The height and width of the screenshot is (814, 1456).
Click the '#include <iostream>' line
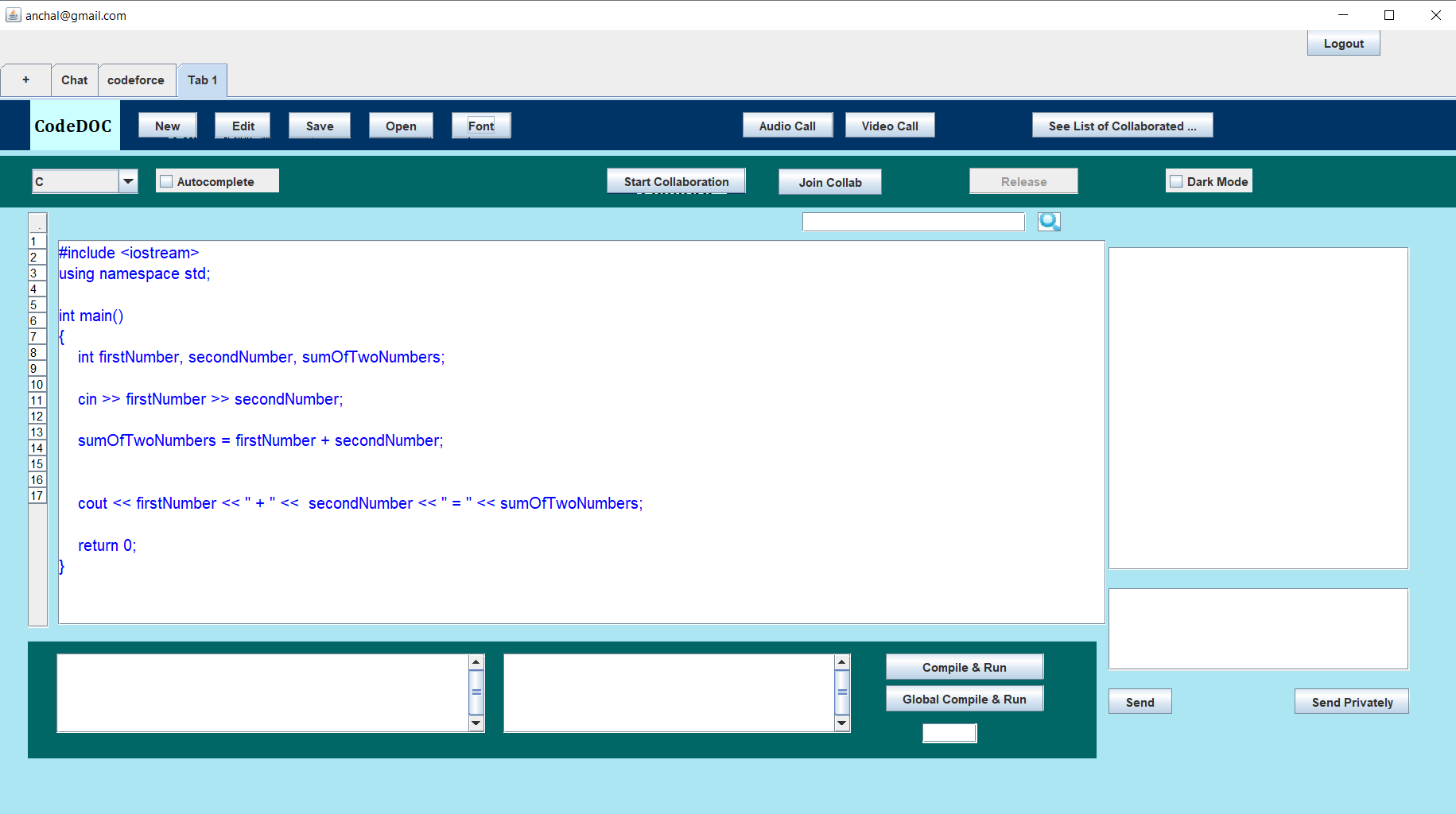(x=129, y=253)
